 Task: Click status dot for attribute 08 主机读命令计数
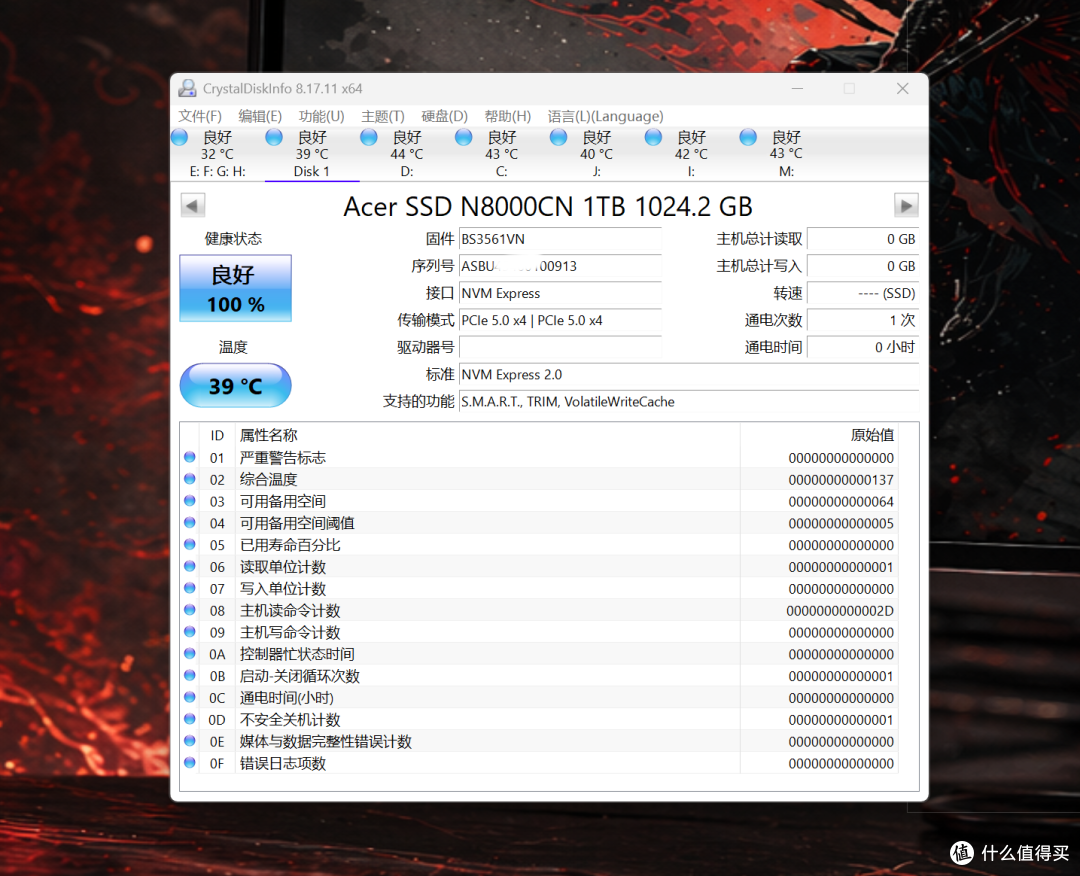coord(190,609)
